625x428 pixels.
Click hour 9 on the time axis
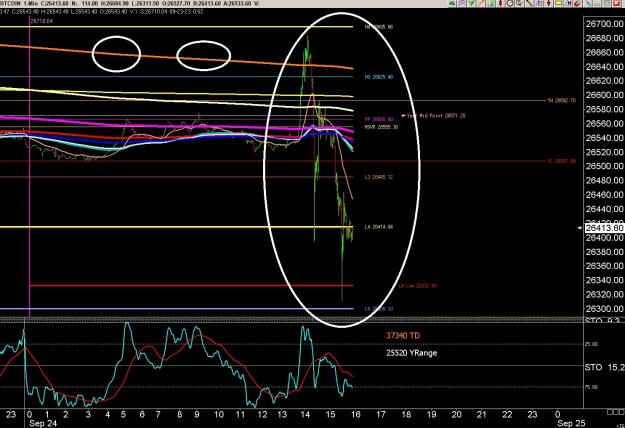click(x=197, y=414)
